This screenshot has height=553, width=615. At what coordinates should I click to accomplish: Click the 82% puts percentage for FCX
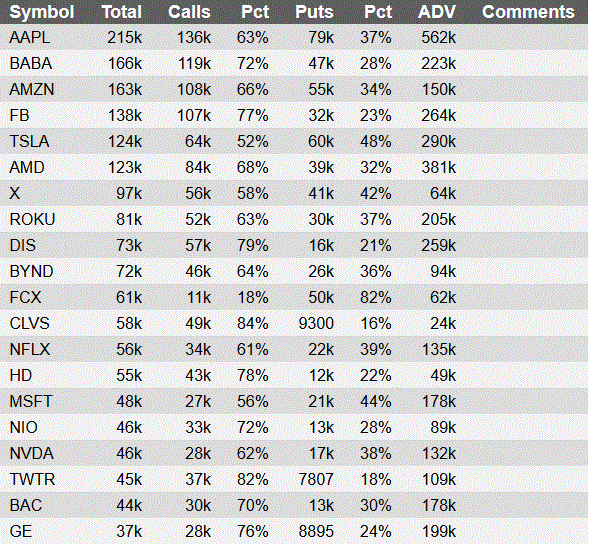click(376, 297)
